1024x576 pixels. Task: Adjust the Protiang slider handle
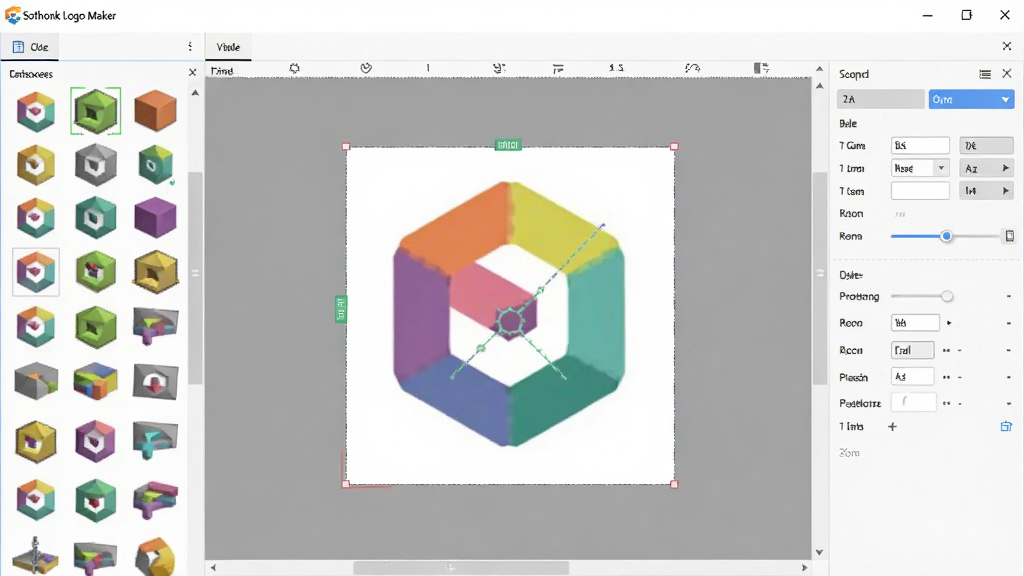[947, 296]
